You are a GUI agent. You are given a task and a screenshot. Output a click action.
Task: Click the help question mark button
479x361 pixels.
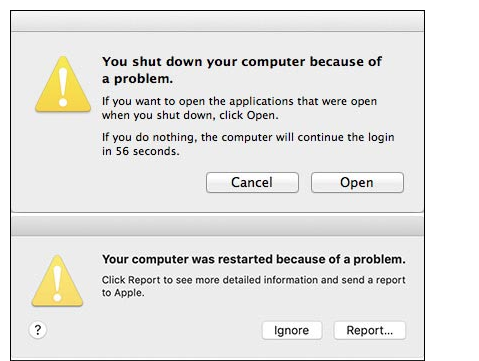(x=38, y=330)
